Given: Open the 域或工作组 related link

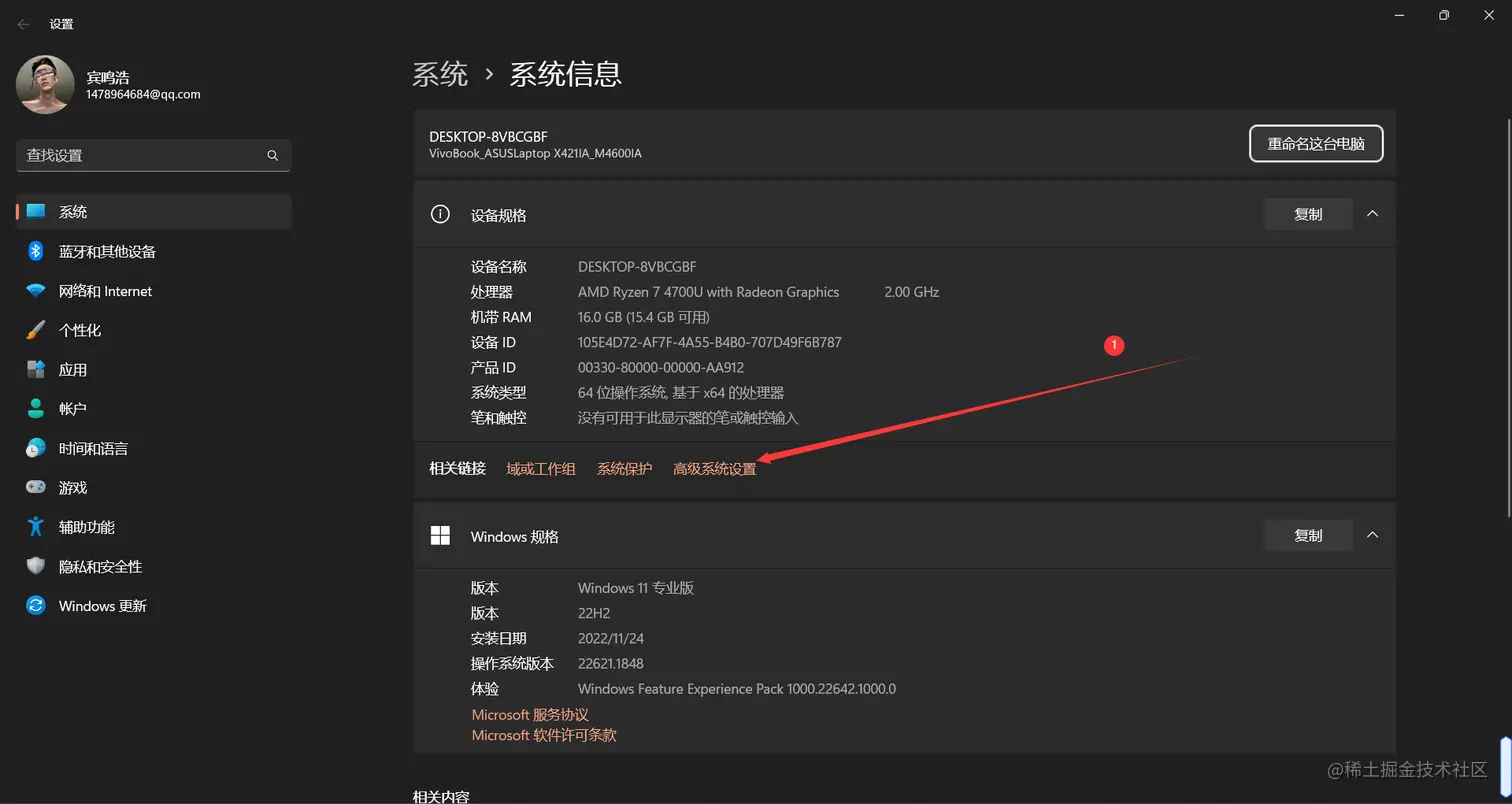Looking at the screenshot, I should [541, 469].
